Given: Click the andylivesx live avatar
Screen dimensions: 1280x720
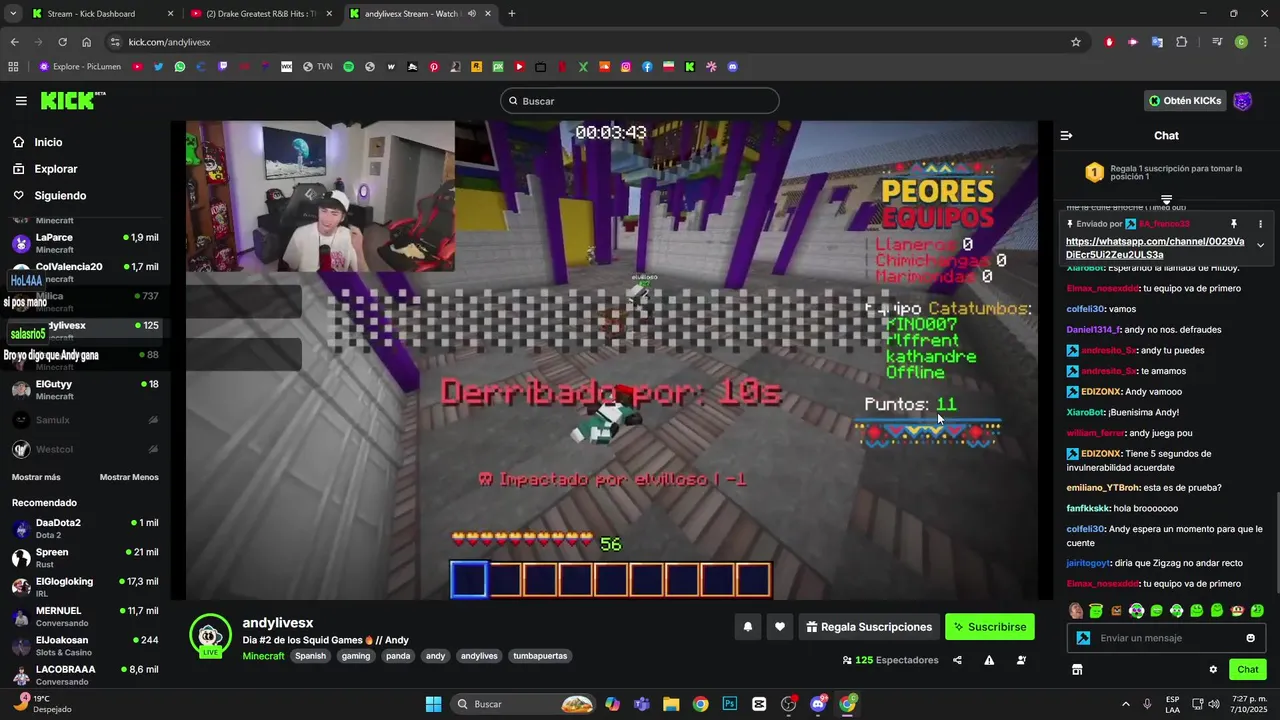Looking at the screenshot, I should coord(210,636).
